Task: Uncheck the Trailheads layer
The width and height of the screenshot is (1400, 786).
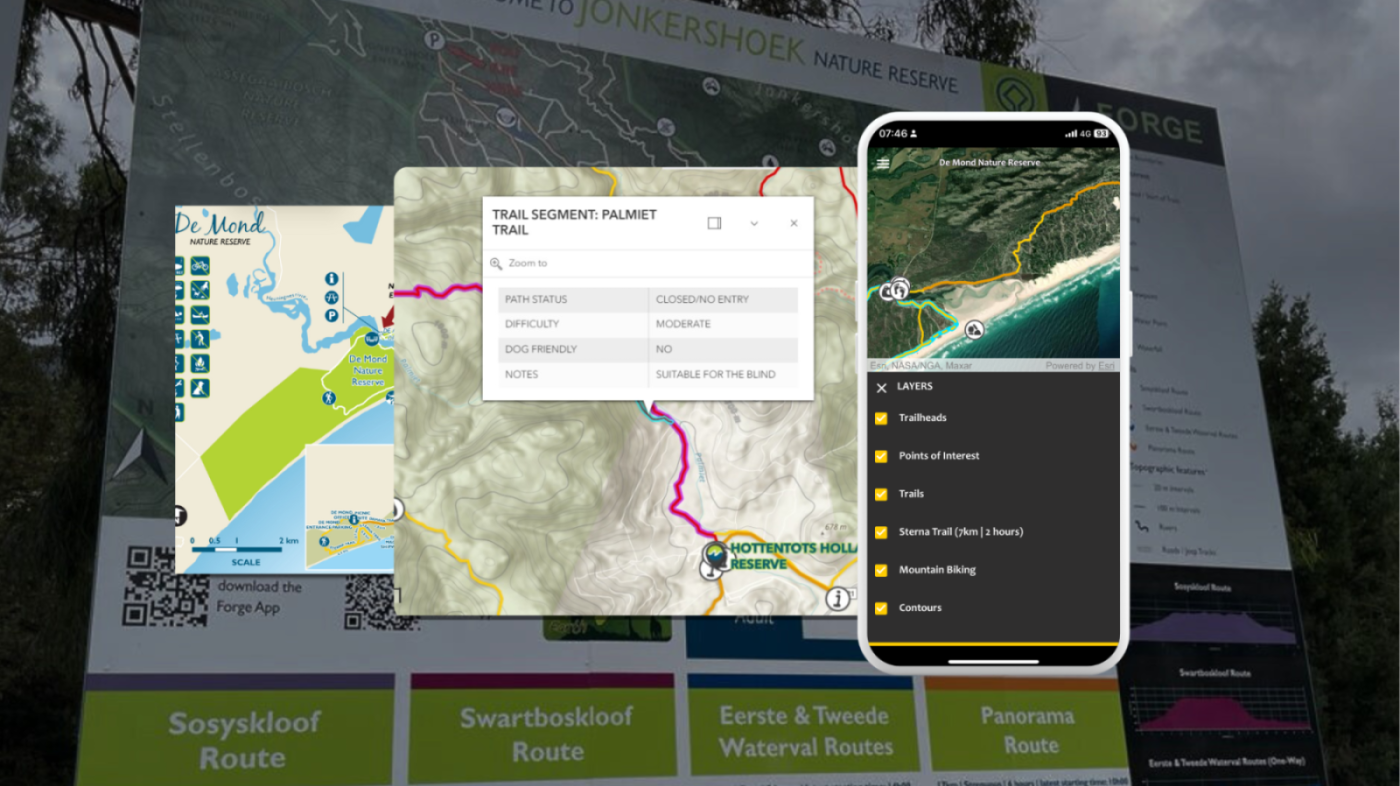Action: coord(881,418)
